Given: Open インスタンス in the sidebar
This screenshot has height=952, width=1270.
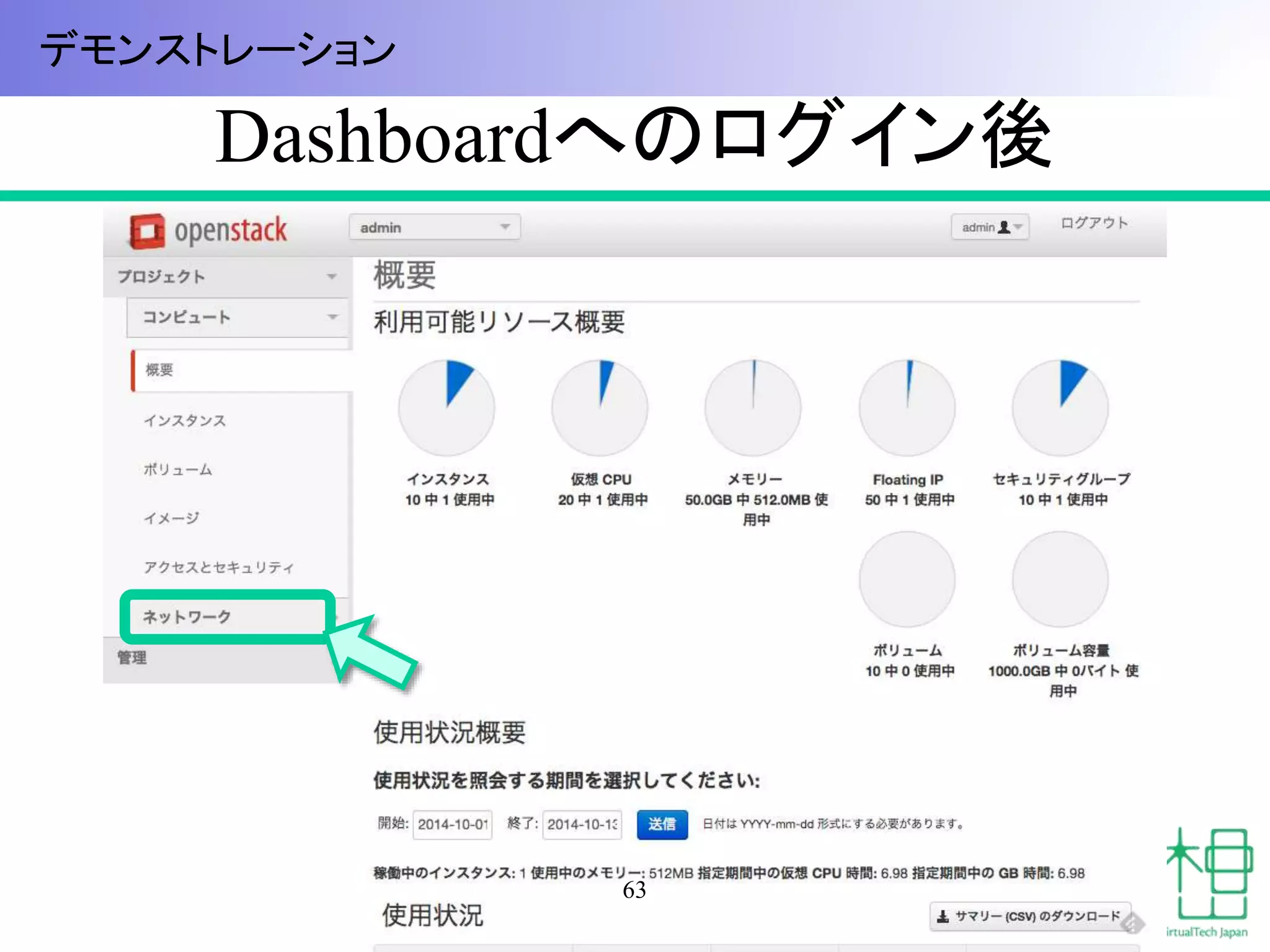Looking at the screenshot, I should click(185, 421).
